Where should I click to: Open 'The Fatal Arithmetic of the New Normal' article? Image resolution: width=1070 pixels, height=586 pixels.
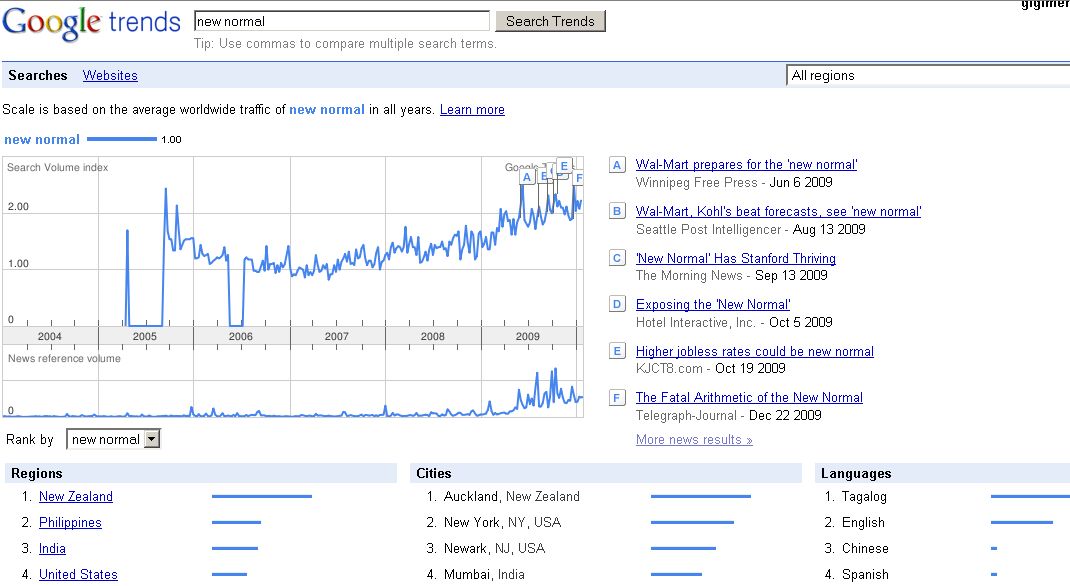749,398
